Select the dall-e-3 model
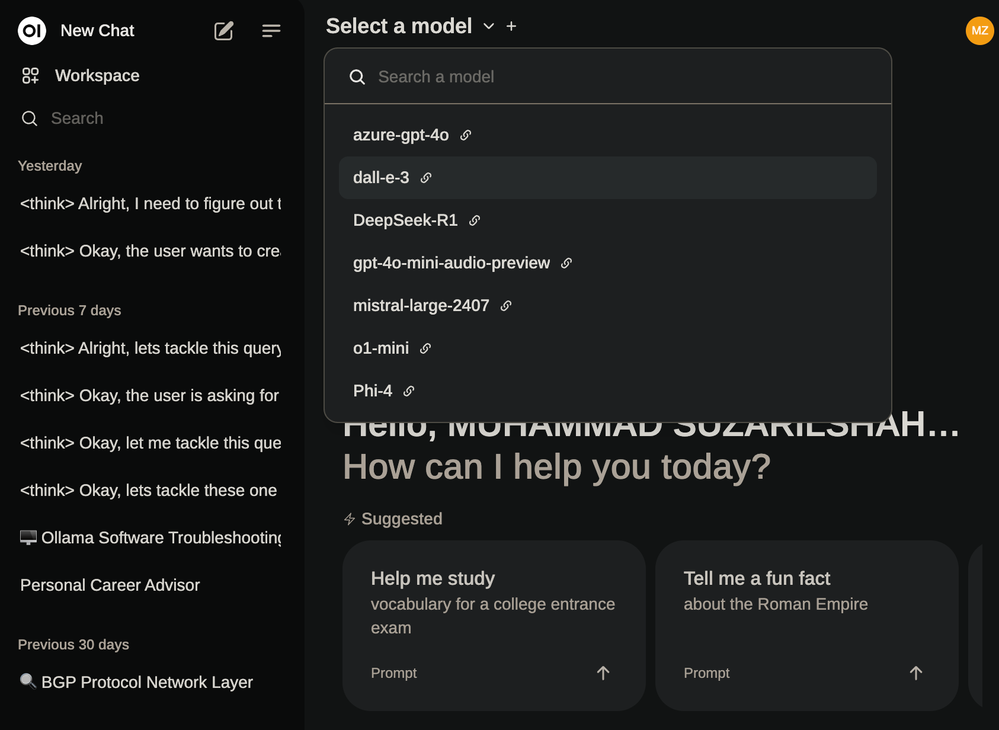The height and width of the screenshot is (730, 999). coord(608,178)
